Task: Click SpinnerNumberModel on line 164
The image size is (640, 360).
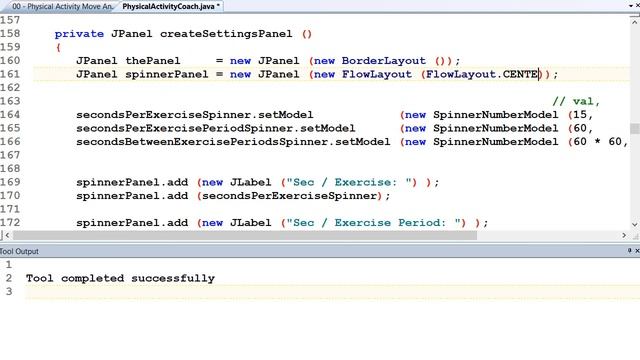Action: 496,115
